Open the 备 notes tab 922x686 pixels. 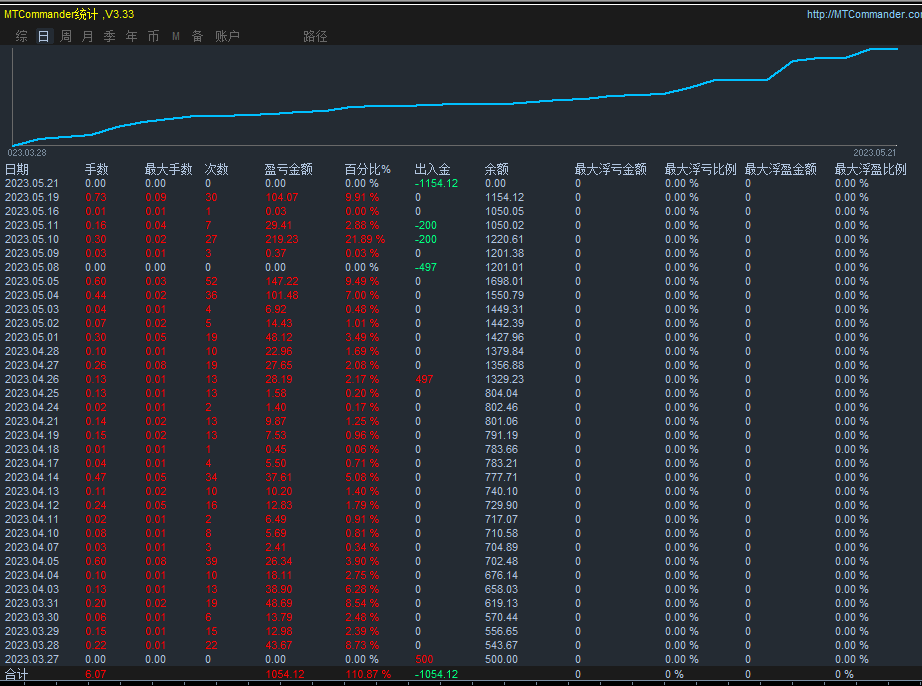coord(198,36)
